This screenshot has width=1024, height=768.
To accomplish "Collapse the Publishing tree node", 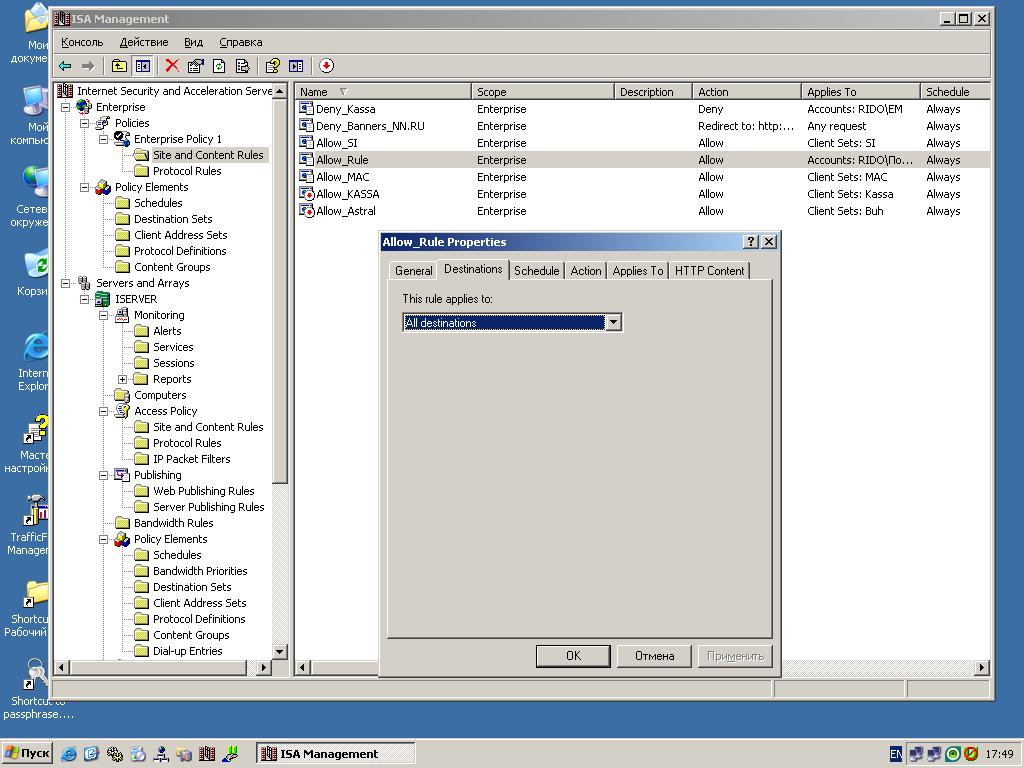I will 103,475.
